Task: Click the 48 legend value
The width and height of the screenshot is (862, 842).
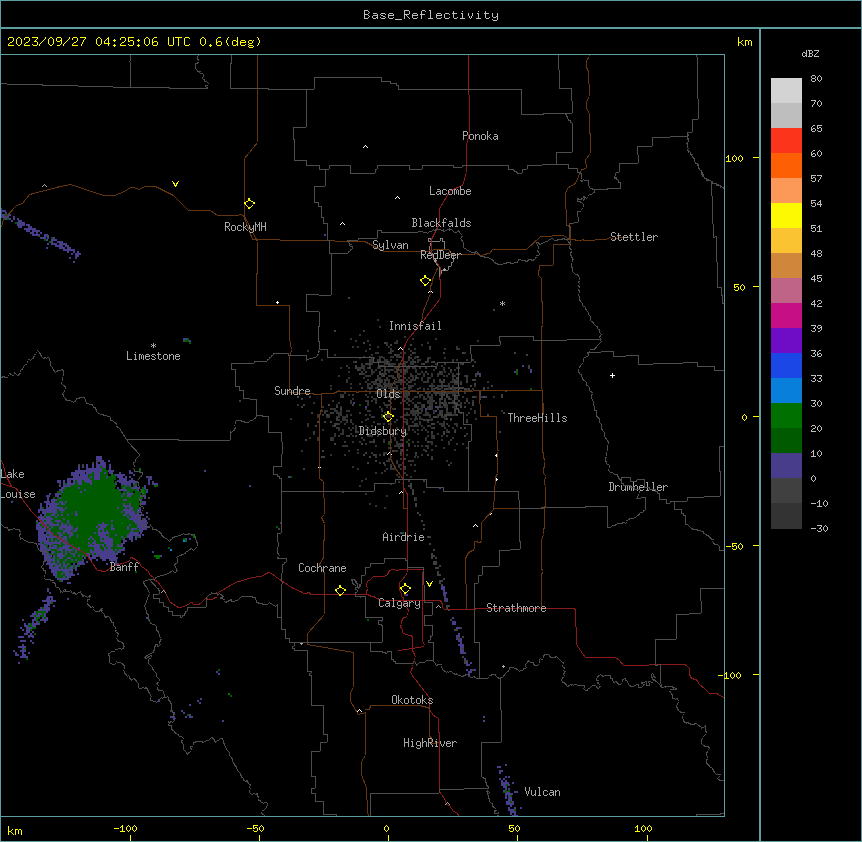Action: tap(816, 253)
